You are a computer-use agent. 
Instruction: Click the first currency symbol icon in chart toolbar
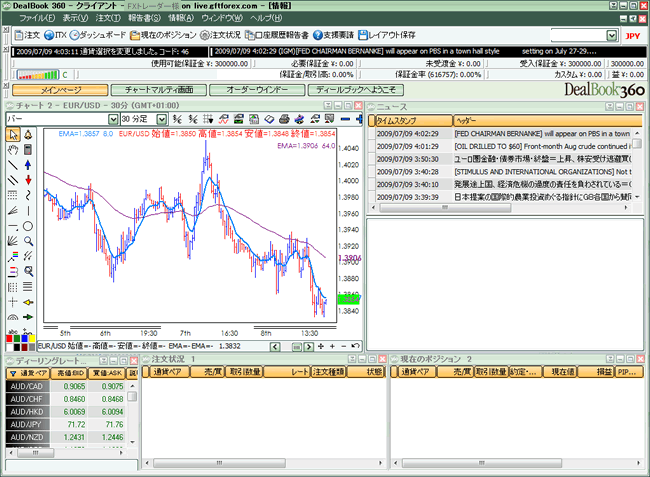point(177,119)
